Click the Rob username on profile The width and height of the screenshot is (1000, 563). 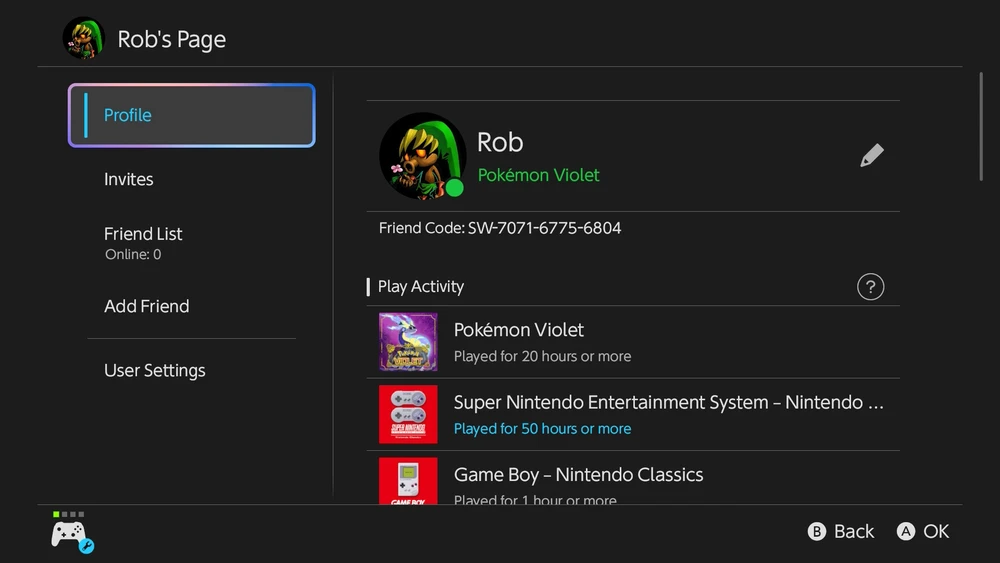tap(500, 142)
